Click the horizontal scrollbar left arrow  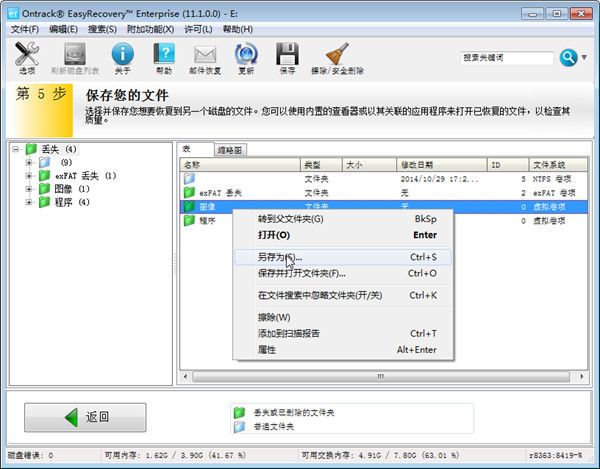click(186, 376)
